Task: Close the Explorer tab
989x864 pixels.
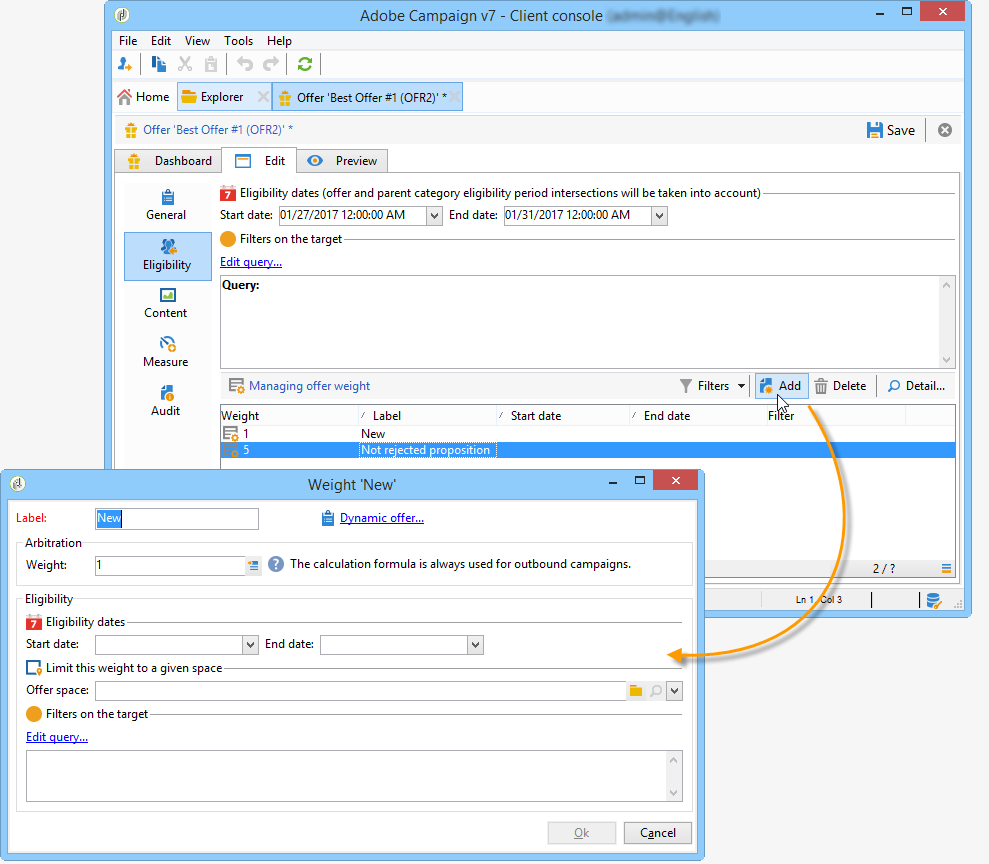Action: [263, 96]
